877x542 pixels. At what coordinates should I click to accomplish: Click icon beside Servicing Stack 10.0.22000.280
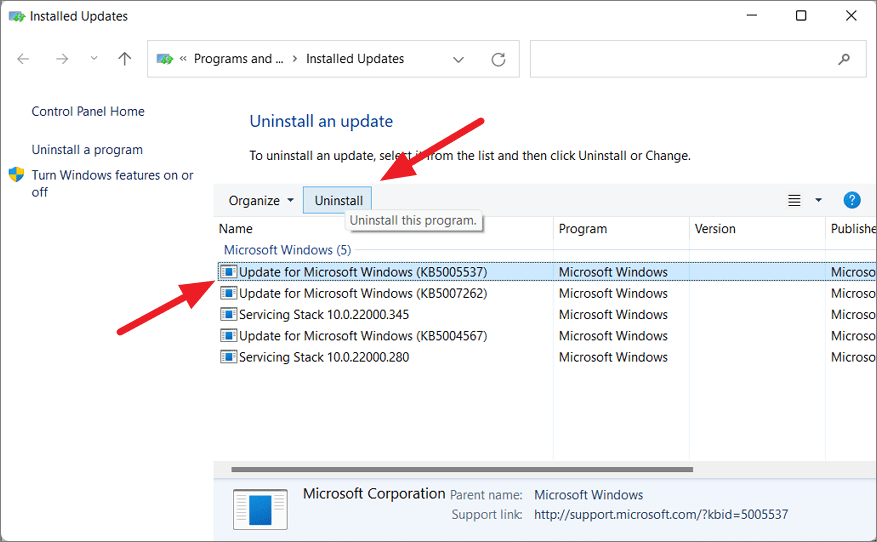[228, 357]
